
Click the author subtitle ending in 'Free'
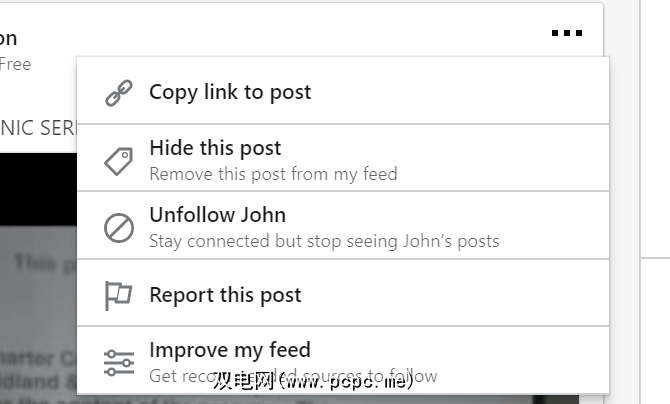pos(15,64)
